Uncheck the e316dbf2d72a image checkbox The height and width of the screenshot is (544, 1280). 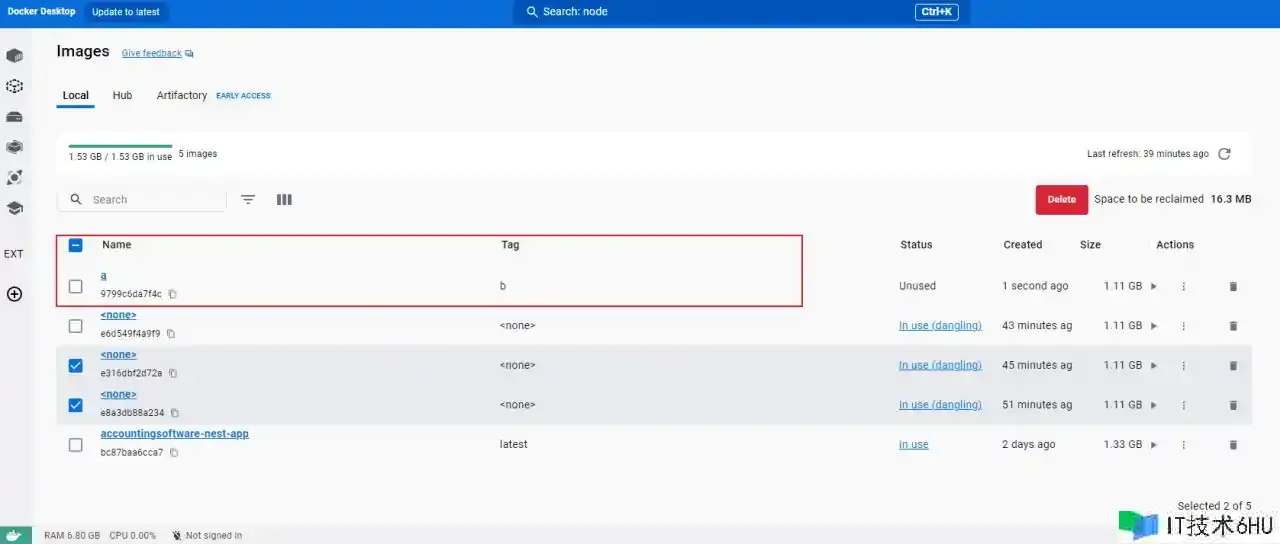[x=76, y=365]
